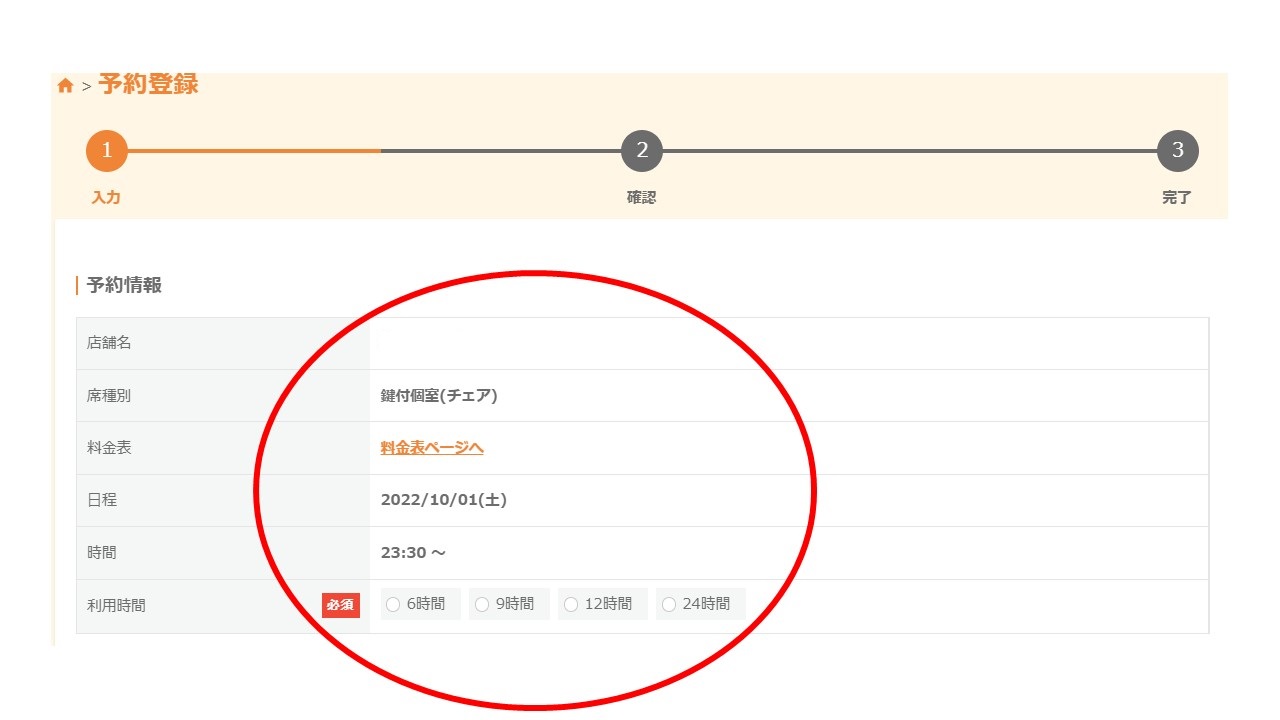Choose the 12時間 usage time radio

(571, 604)
